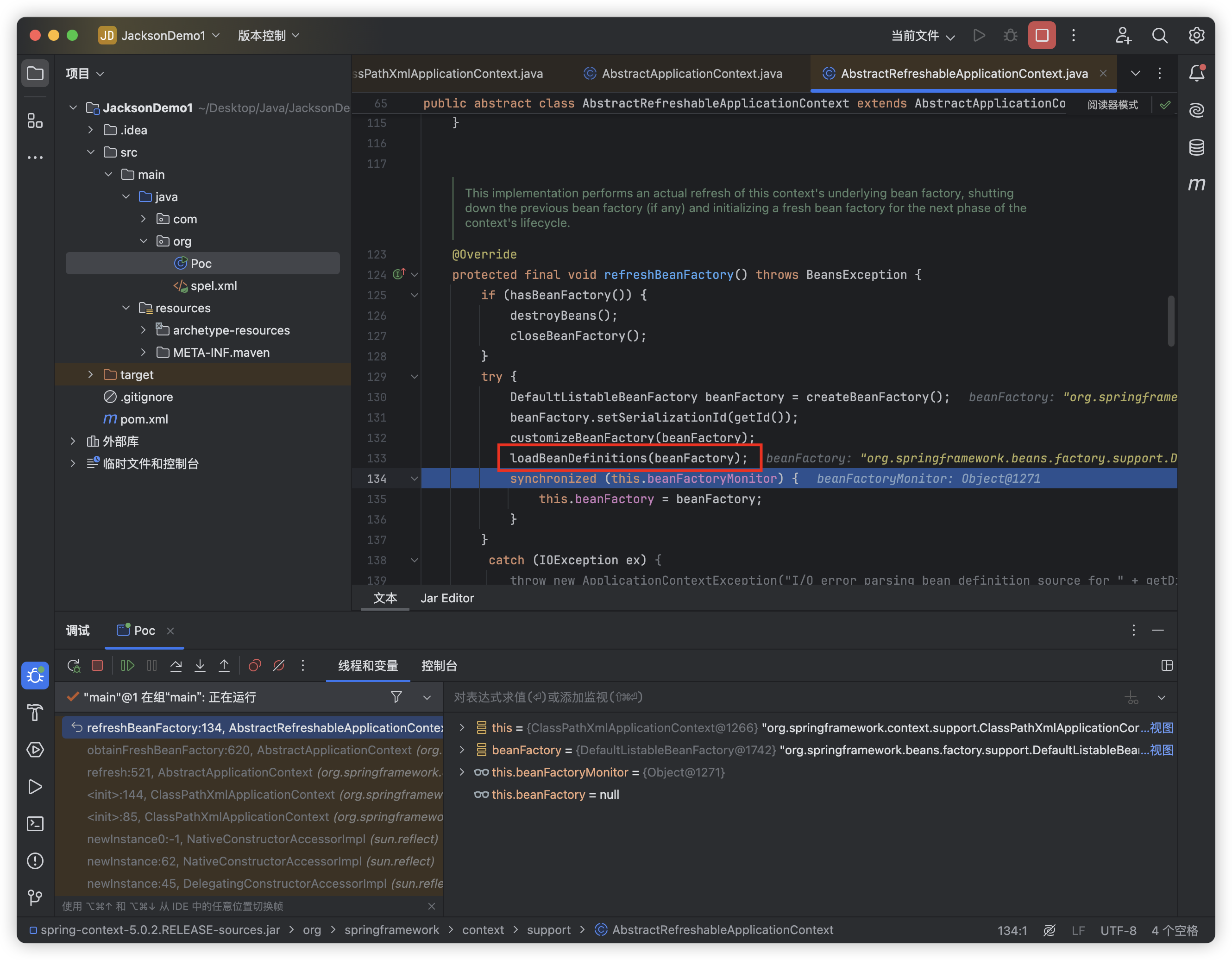The width and height of the screenshot is (1232, 960).
Task: Toggle debug layout settings icon
Action: (x=1167, y=665)
